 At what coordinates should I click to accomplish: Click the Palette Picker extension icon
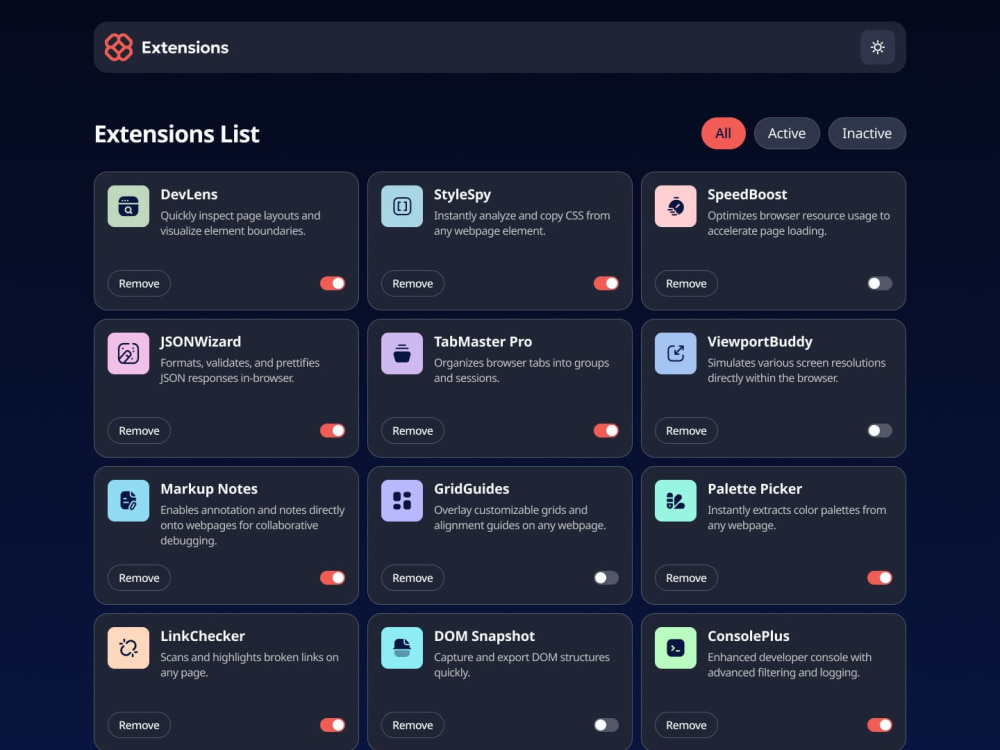675,501
